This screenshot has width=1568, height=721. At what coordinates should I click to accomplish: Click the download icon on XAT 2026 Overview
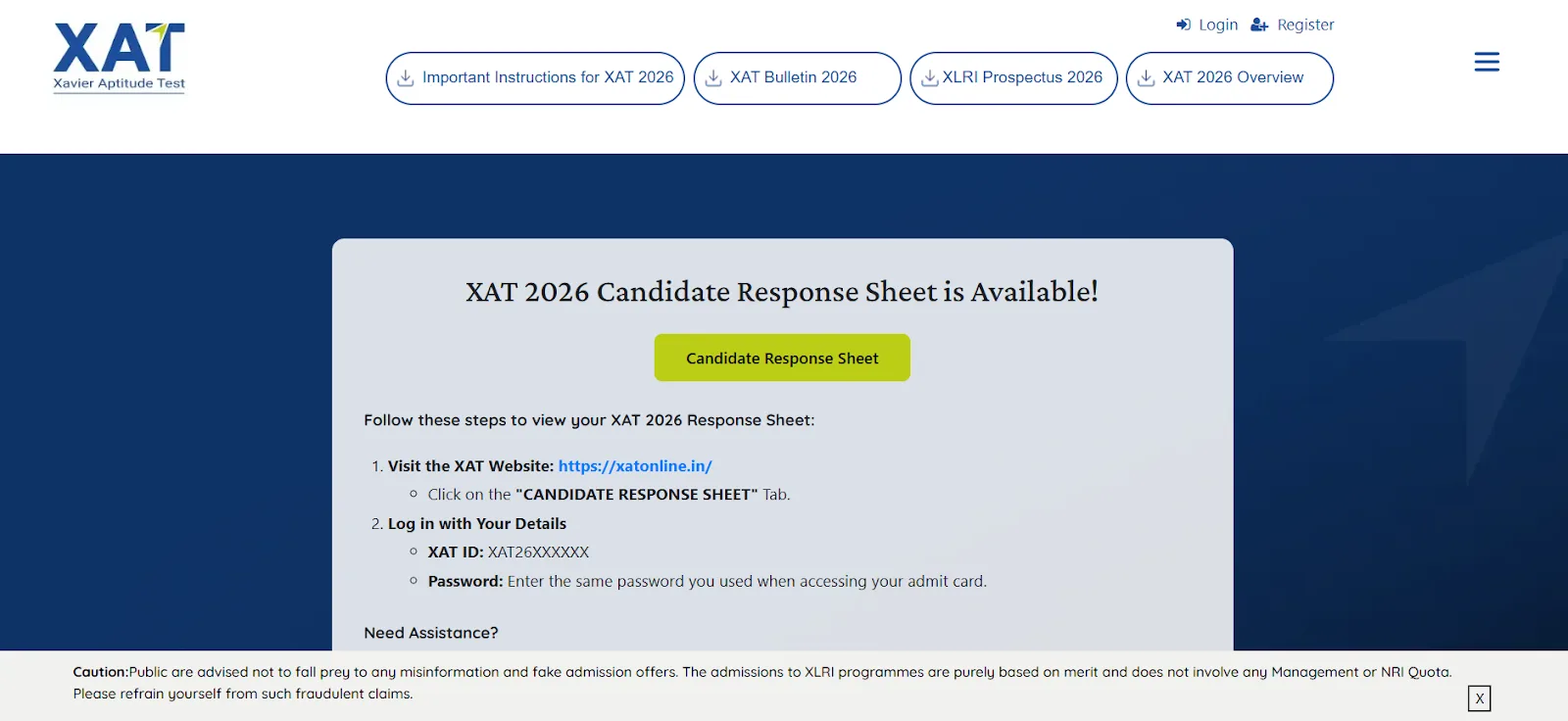pyautogui.click(x=1145, y=77)
